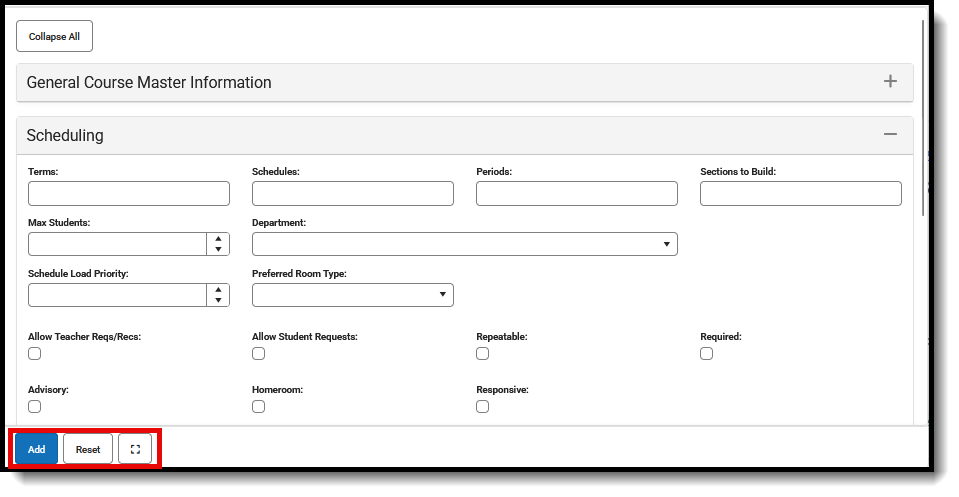This screenshot has width=959, height=497.
Task: Click the fullscreen expand icon button
Action: tap(135, 450)
